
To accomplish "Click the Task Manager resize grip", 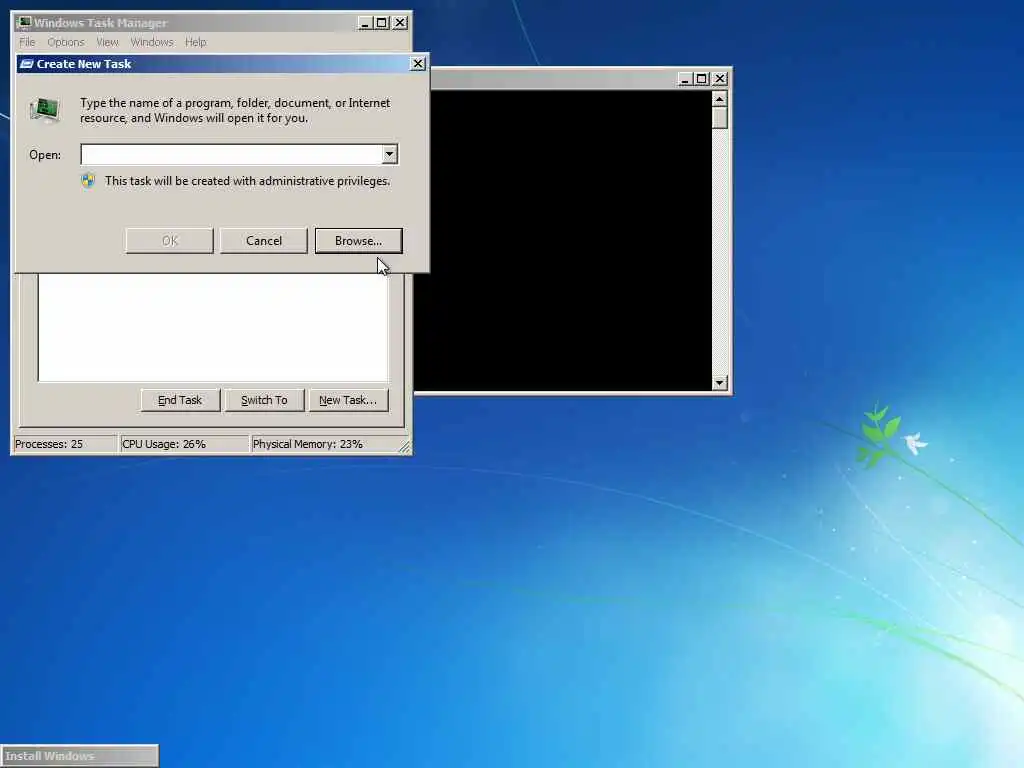I will coord(404,447).
